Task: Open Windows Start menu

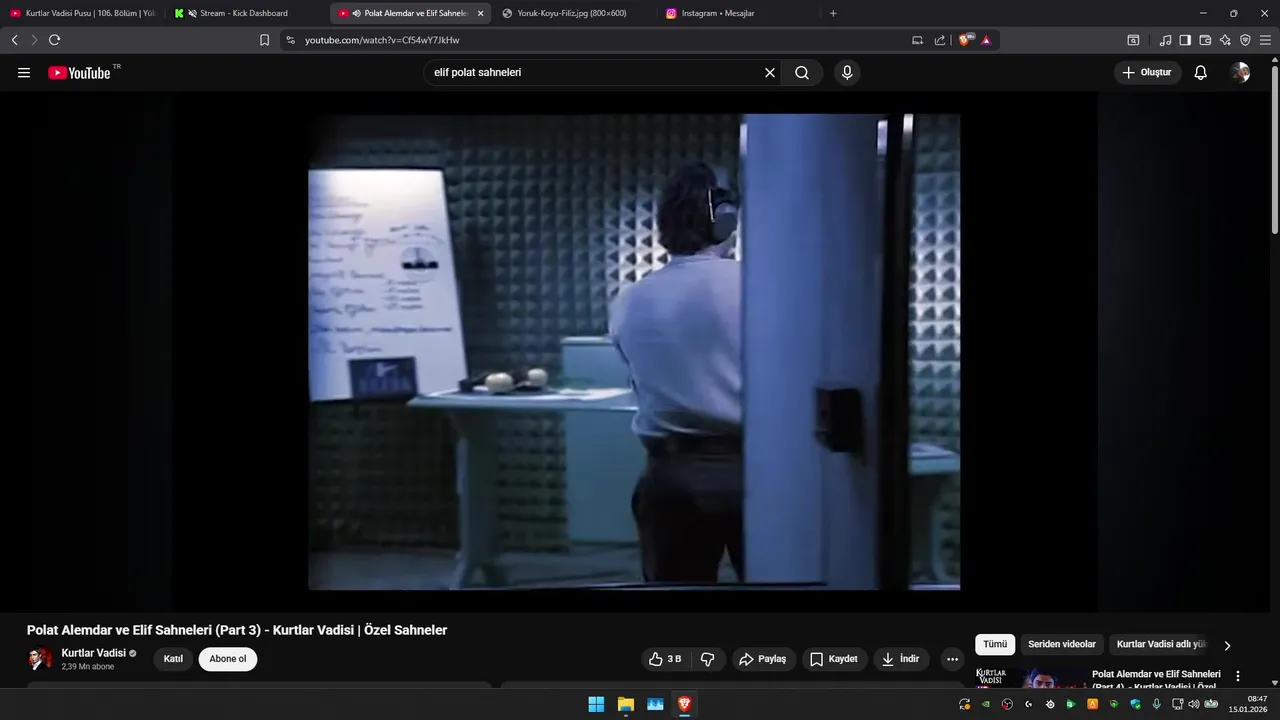Action: coord(596,704)
